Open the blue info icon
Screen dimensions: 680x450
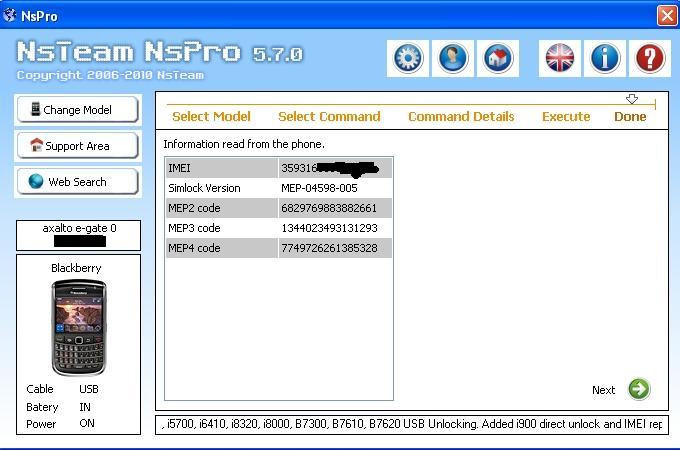[605, 58]
